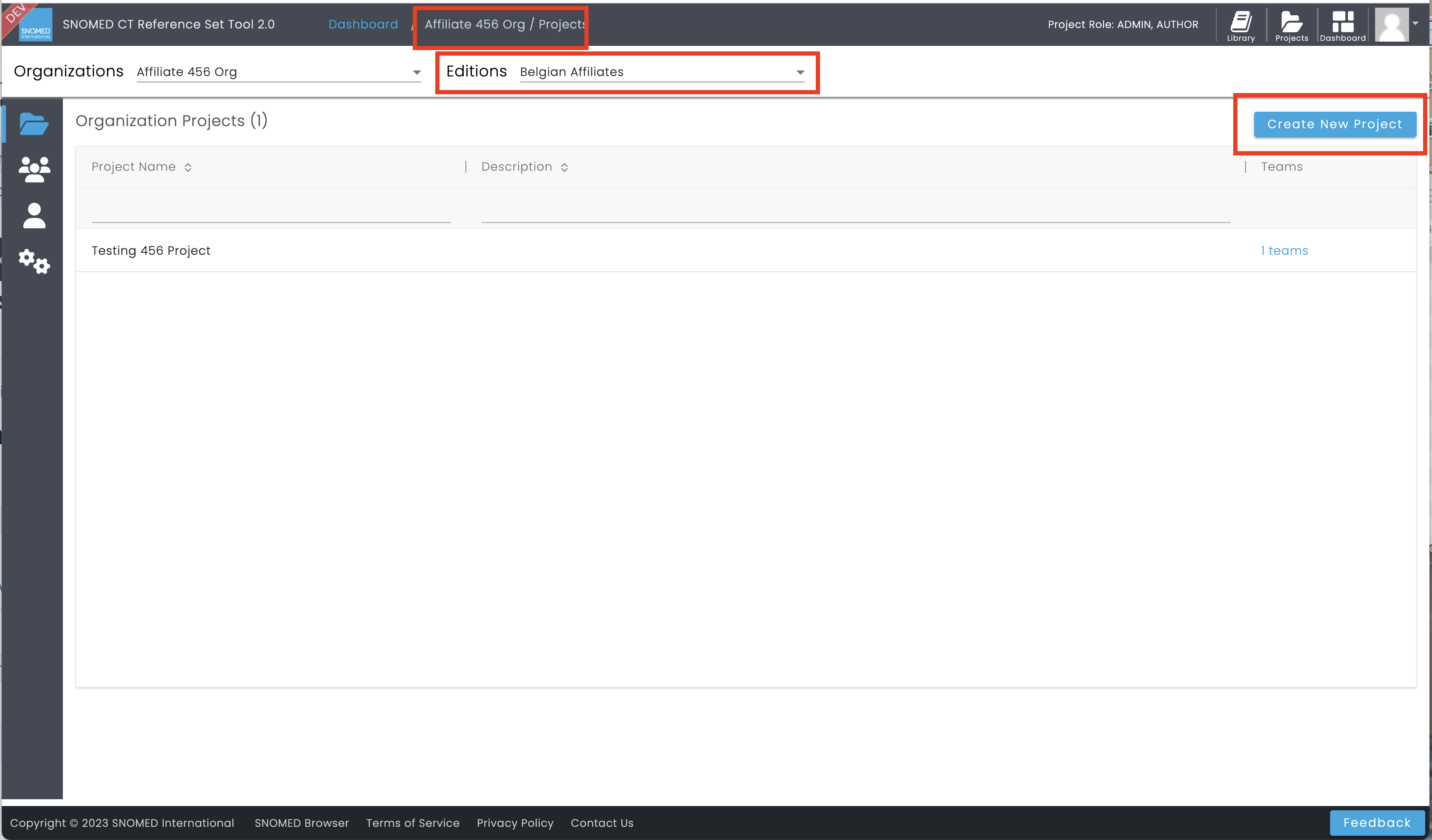Image resolution: width=1432 pixels, height=840 pixels.
Task: Select the Testing 456 Project row
Action: [x=746, y=251]
